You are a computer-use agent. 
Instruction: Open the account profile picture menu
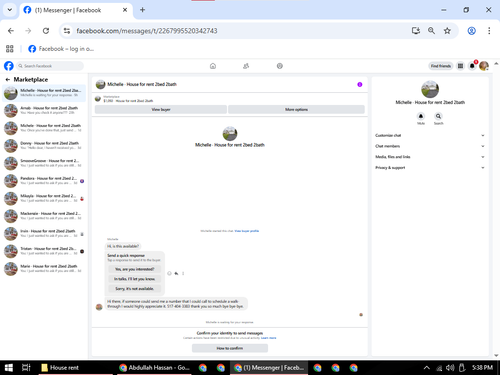click(484, 66)
